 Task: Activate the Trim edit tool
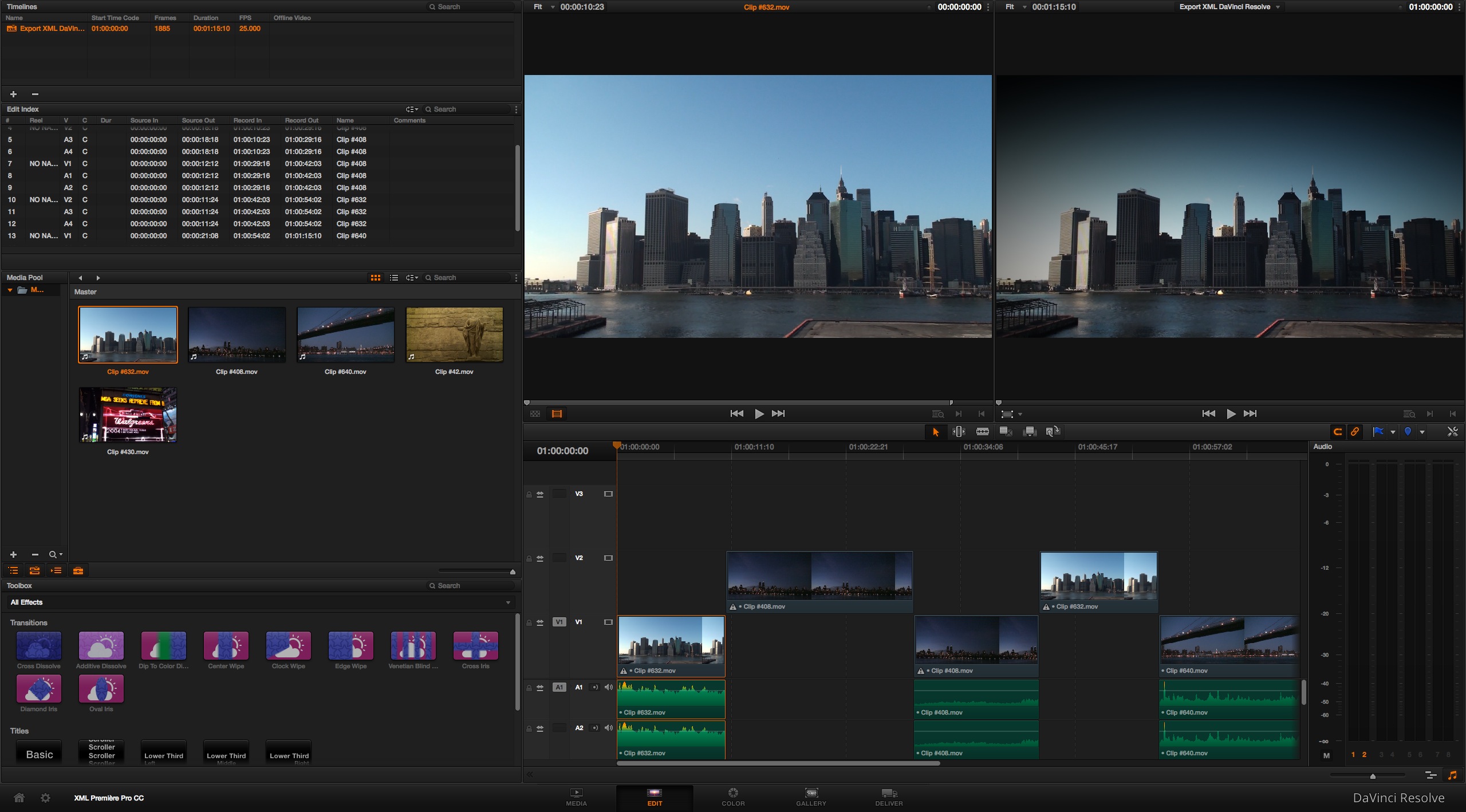tap(959, 432)
